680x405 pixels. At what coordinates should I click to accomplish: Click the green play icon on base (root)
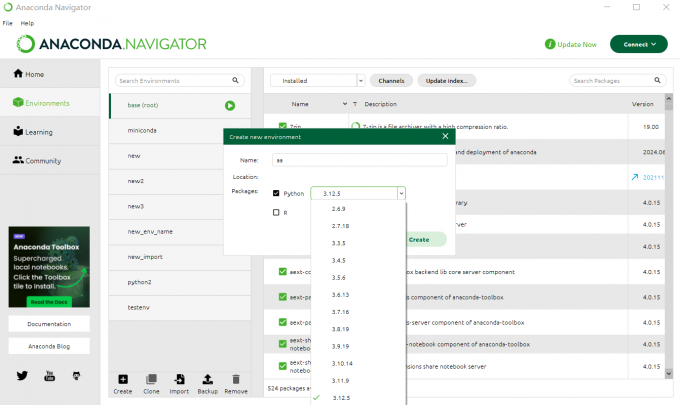coord(230,105)
